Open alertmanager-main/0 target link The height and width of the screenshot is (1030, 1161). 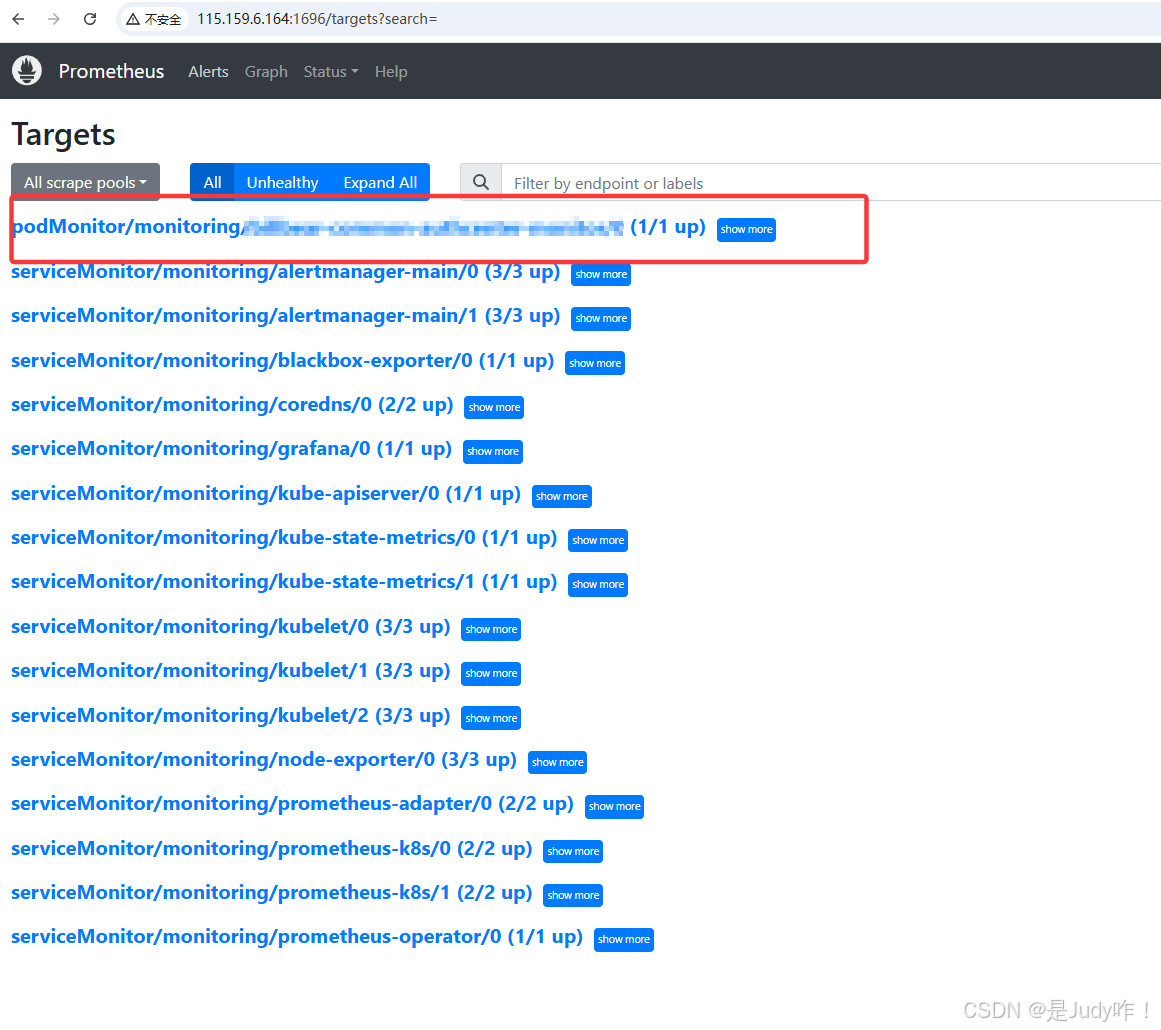point(285,272)
